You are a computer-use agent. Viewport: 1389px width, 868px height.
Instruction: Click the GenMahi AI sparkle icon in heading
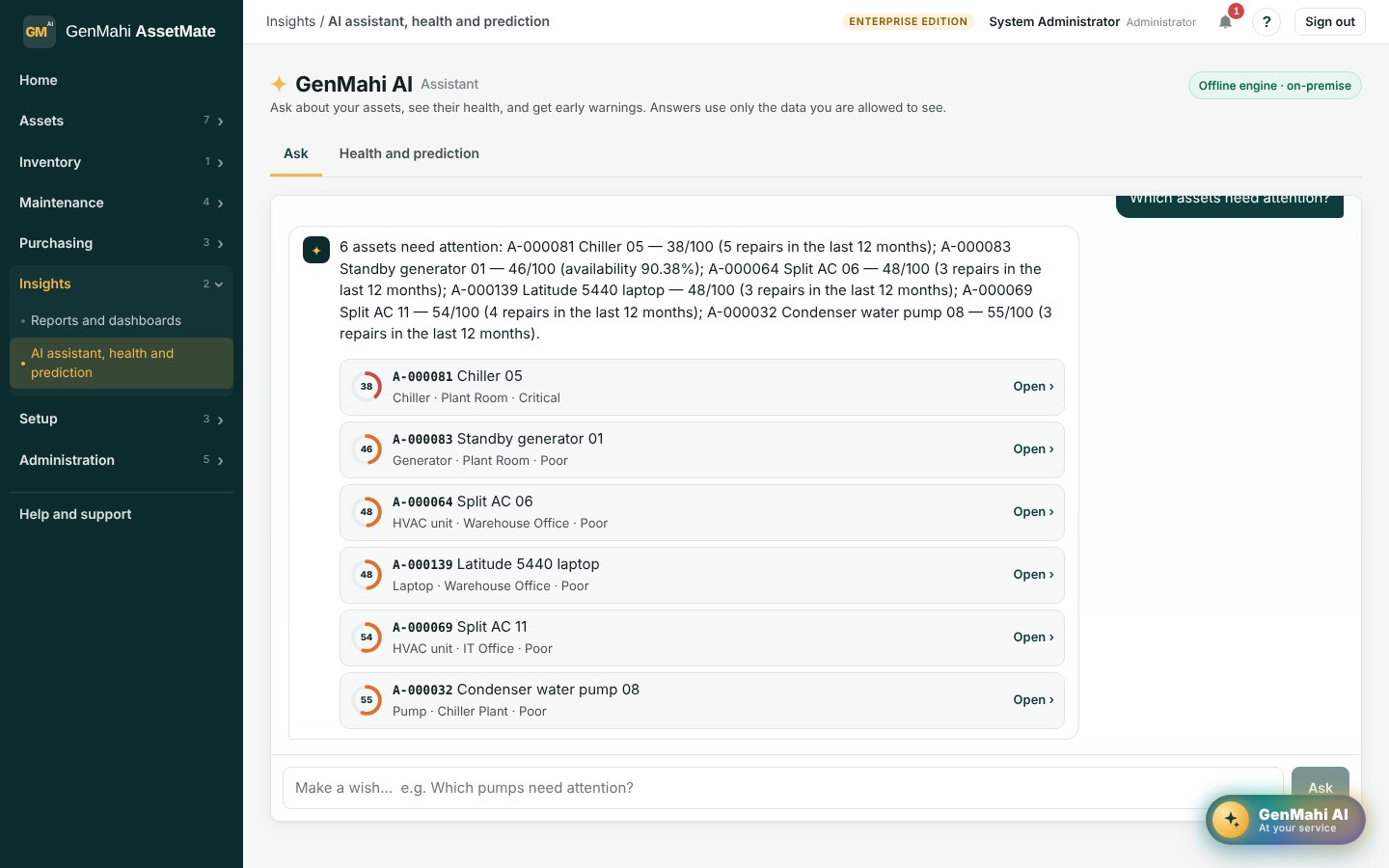[x=279, y=84]
